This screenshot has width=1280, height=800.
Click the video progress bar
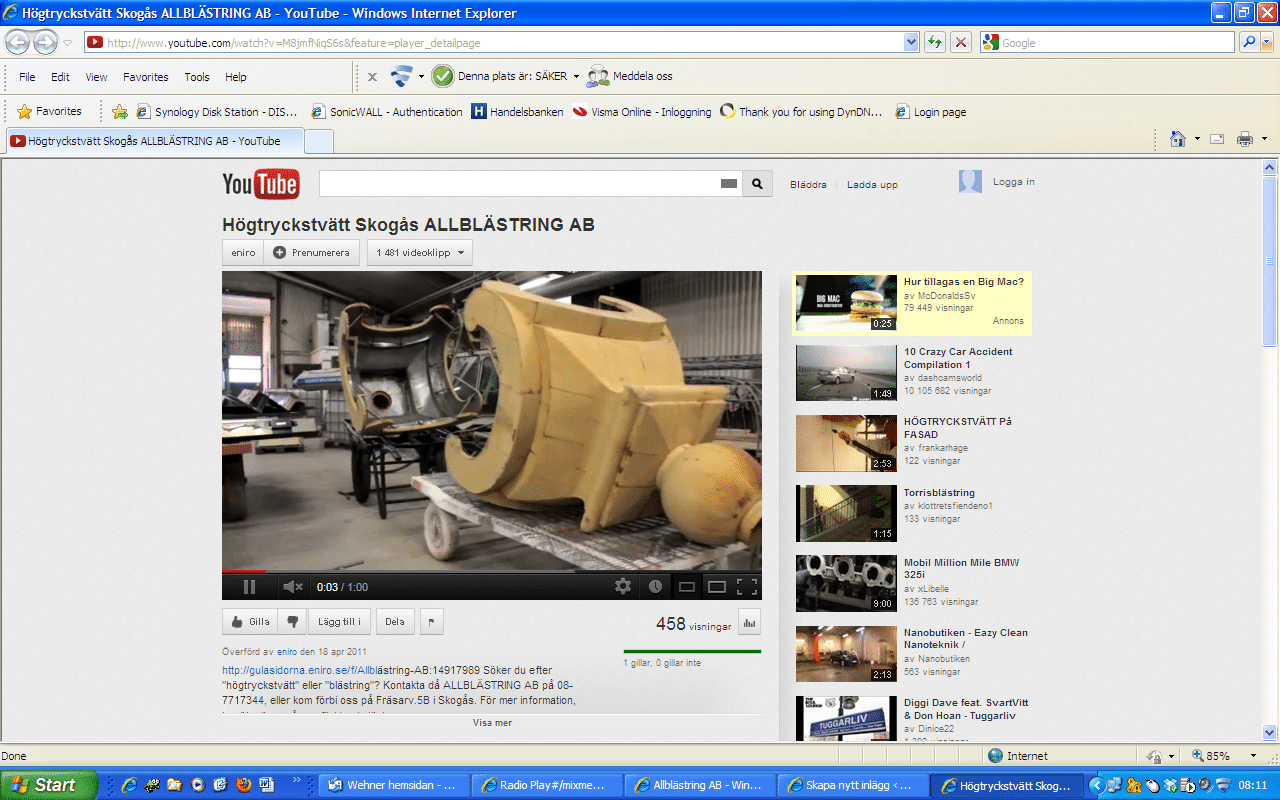click(x=490, y=572)
